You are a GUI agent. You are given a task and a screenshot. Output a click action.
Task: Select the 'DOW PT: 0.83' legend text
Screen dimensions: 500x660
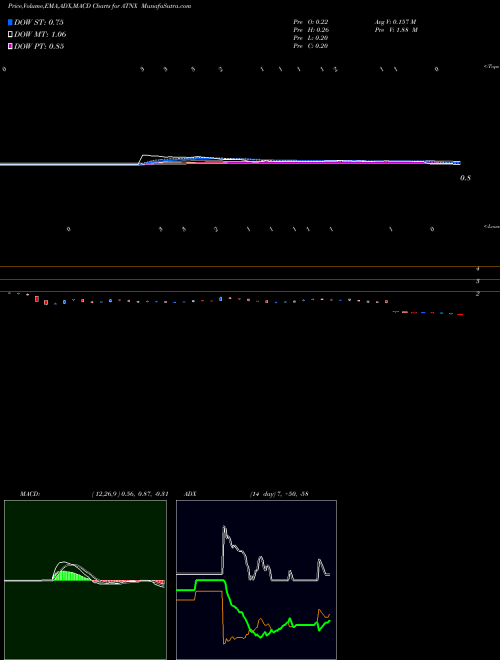[x=39, y=46]
